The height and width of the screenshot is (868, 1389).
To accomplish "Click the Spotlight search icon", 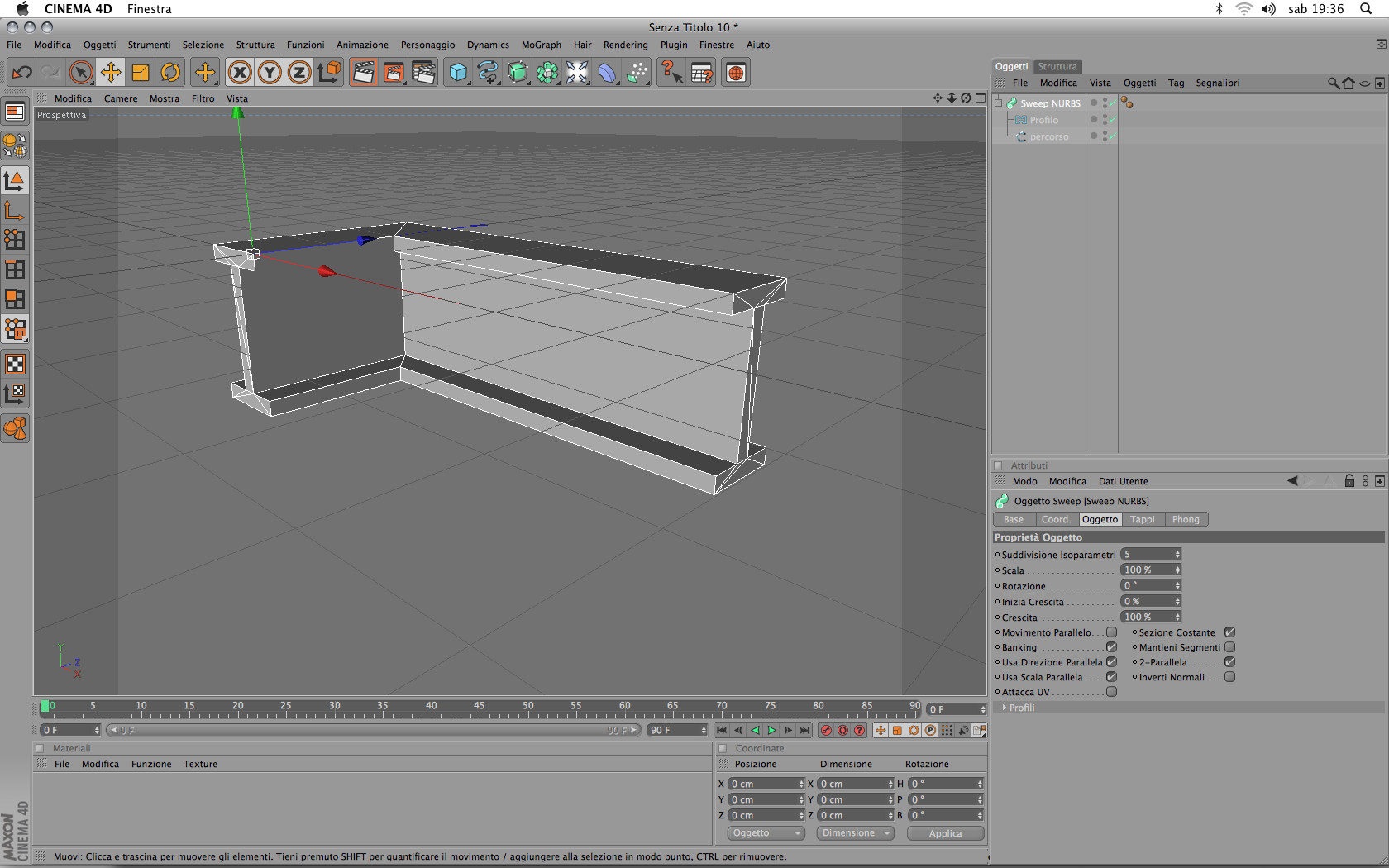I will pos(1366,9).
